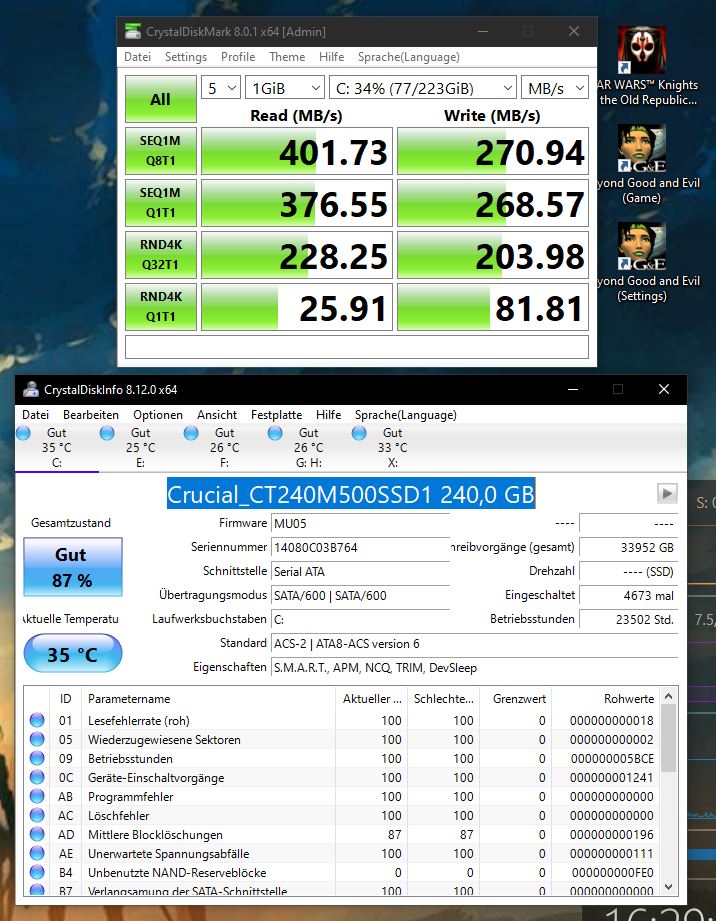Image resolution: width=716 pixels, height=921 pixels.
Task: Click the status orb of attribute AD Mittlere Blocklöschungen
Action: coord(37,834)
